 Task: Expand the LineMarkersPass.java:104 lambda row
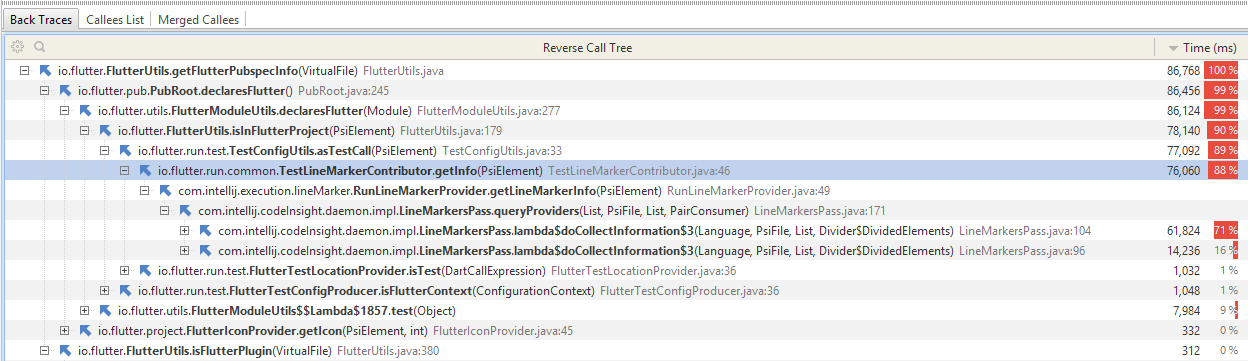point(185,231)
